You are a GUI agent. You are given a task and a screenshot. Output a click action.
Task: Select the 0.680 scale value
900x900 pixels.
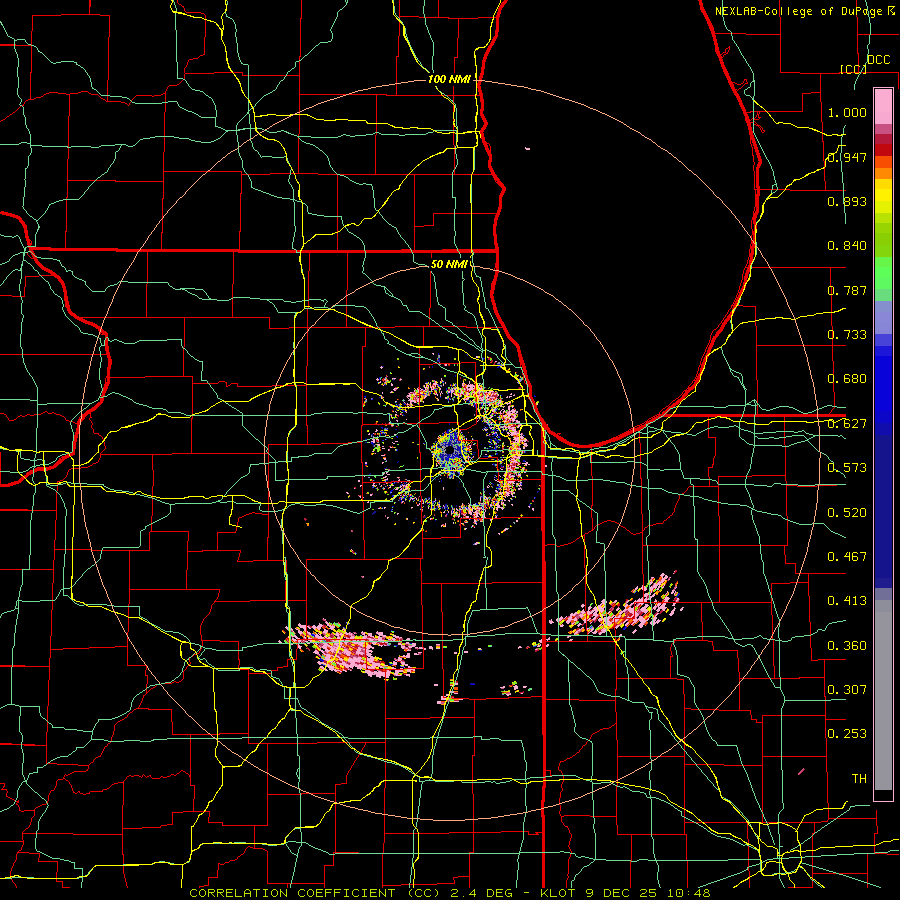(x=847, y=379)
